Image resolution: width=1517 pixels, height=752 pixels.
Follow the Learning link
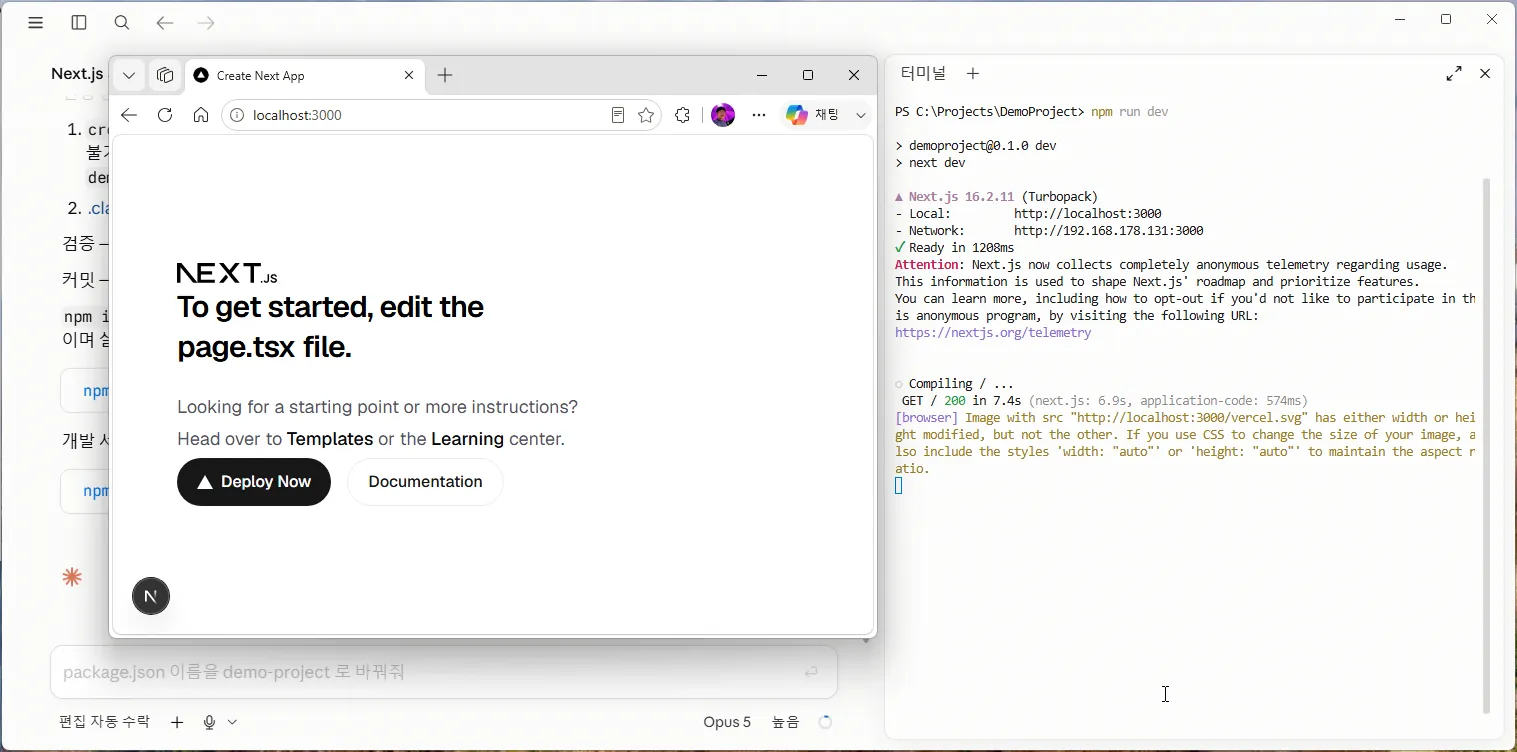point(467,439)
